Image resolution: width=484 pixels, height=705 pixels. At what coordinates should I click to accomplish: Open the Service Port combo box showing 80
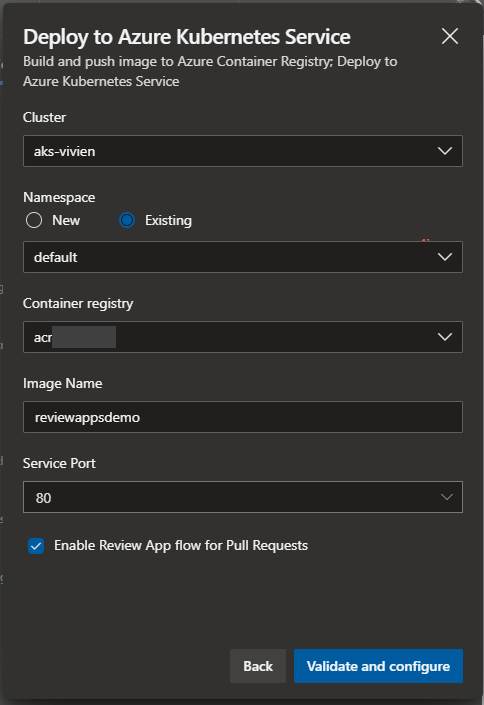(x=243, y=497)
